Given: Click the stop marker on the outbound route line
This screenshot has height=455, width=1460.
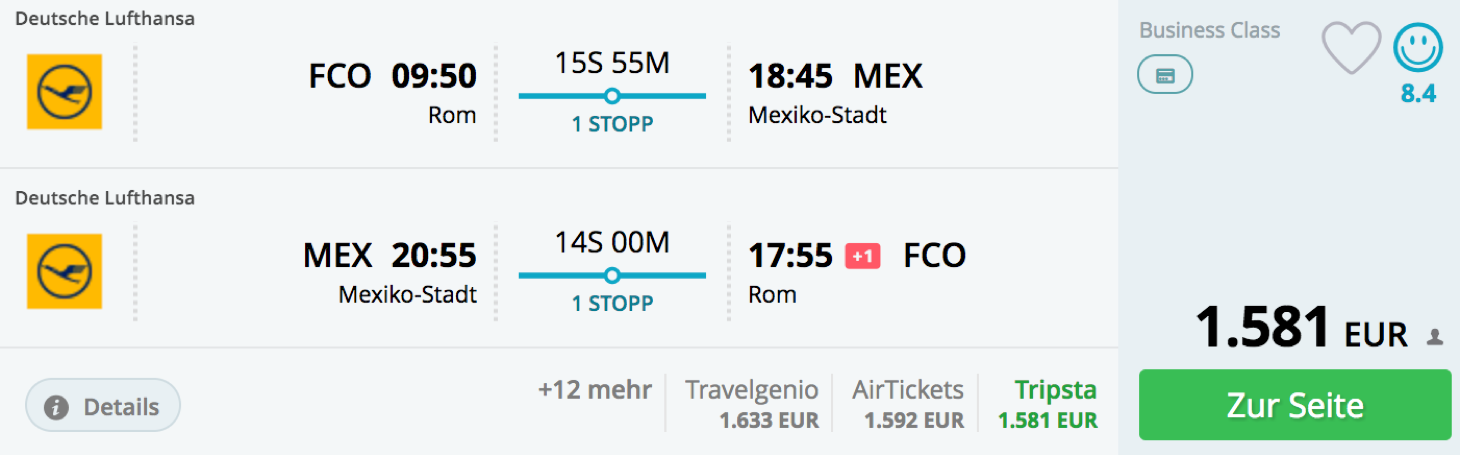Looking at the screenshot, I should [612, 96].
